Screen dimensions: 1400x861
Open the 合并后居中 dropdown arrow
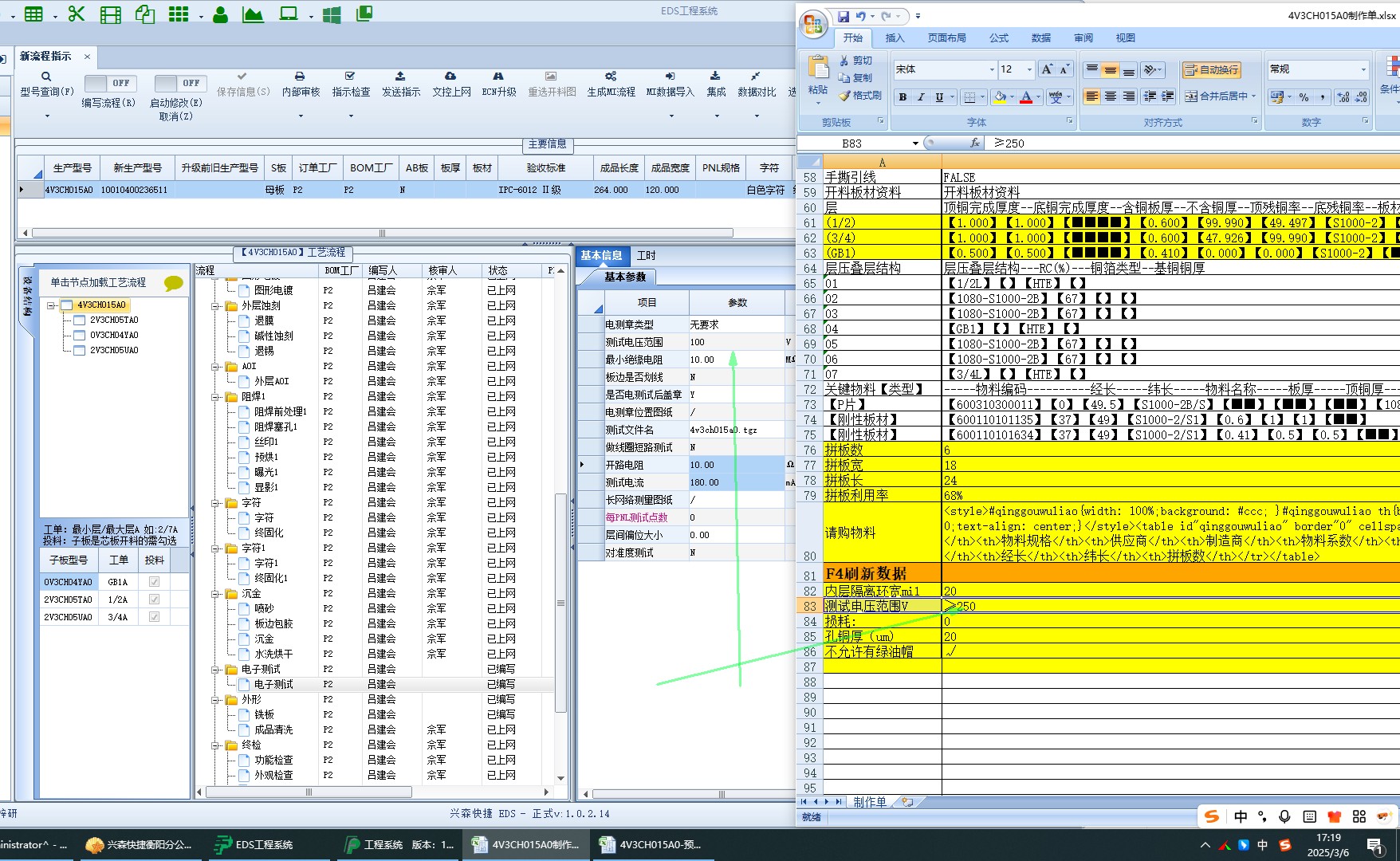(x=1254, y=96)
